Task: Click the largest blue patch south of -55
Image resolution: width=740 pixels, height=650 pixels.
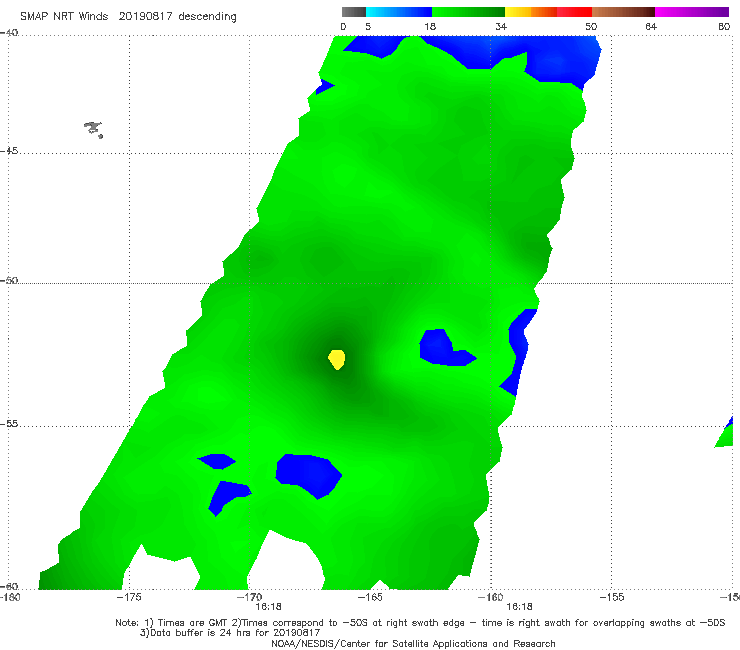Action: point(309,474)
